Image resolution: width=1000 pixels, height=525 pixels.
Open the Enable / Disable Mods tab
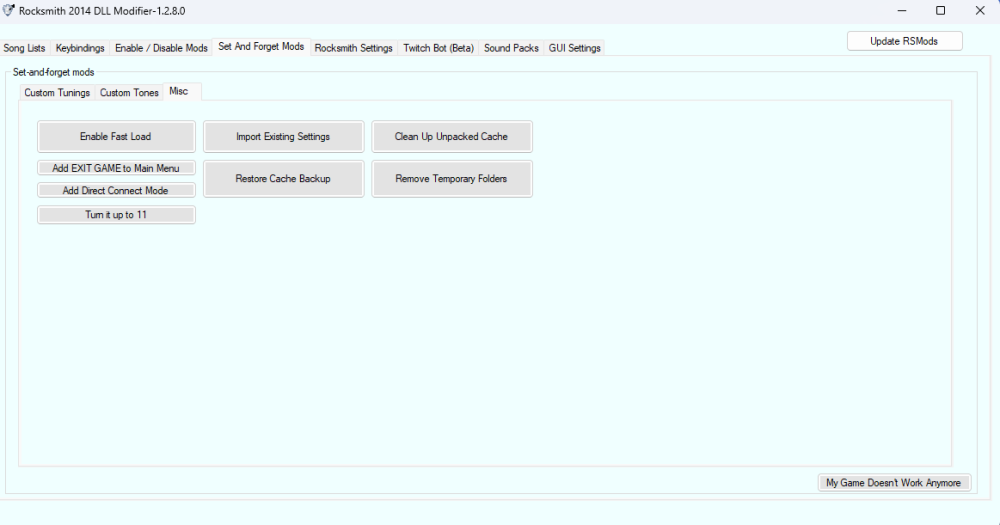(161, 48)
